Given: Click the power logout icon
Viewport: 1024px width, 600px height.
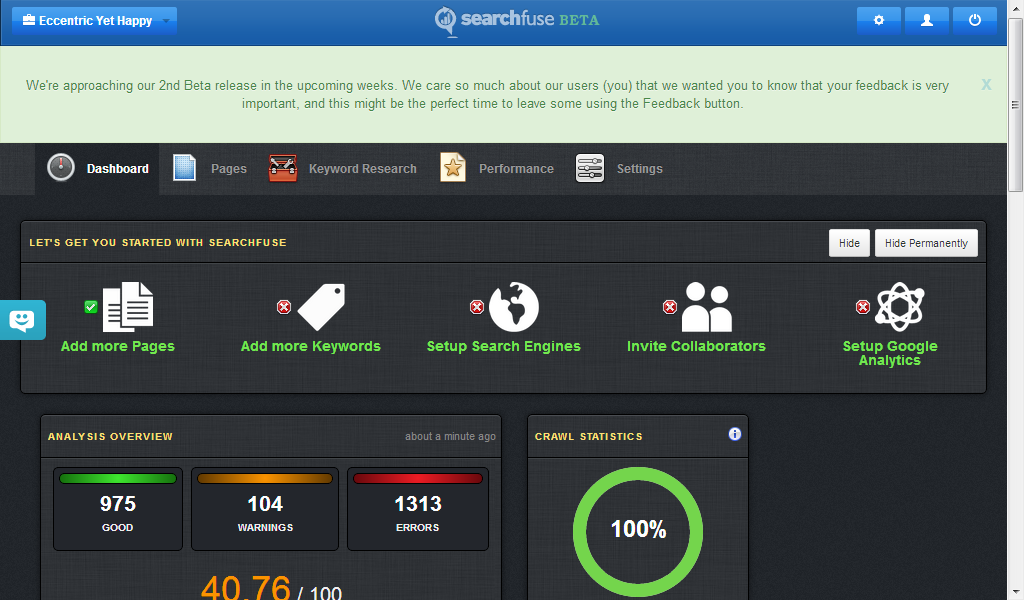Looking at the screenshot, I should pos(974,20).
